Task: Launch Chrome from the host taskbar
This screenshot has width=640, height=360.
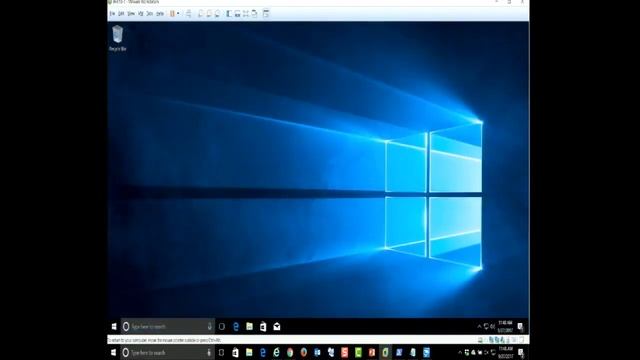Action: point(290,353)
